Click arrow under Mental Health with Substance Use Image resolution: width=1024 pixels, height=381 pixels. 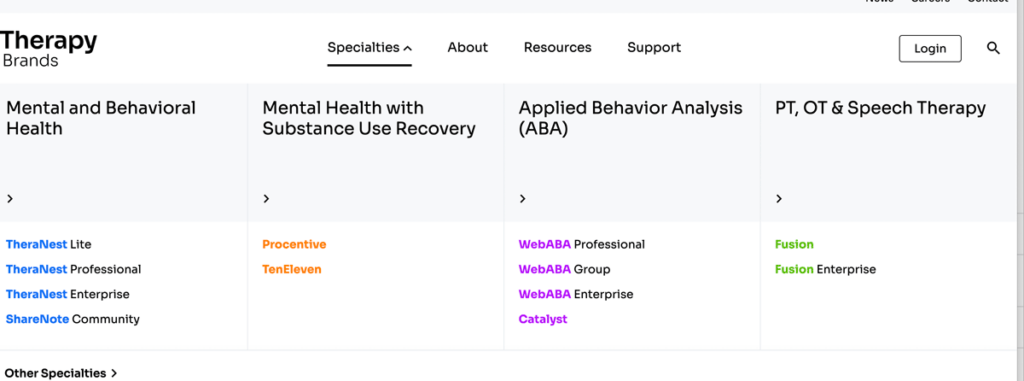point(266,199)
